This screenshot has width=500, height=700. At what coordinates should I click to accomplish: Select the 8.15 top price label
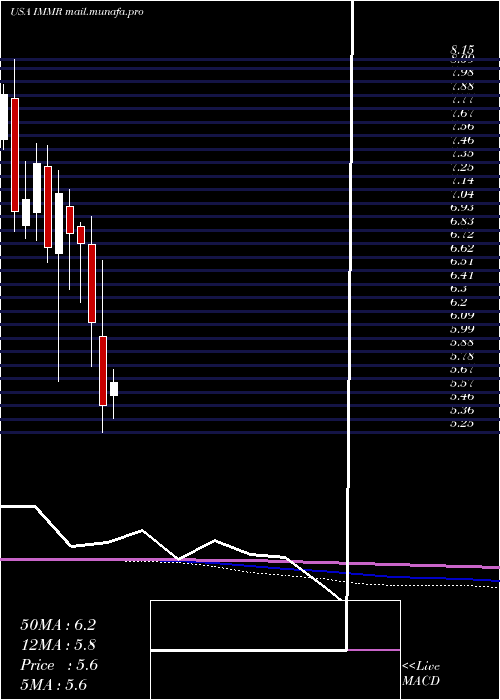coord(462,49)
